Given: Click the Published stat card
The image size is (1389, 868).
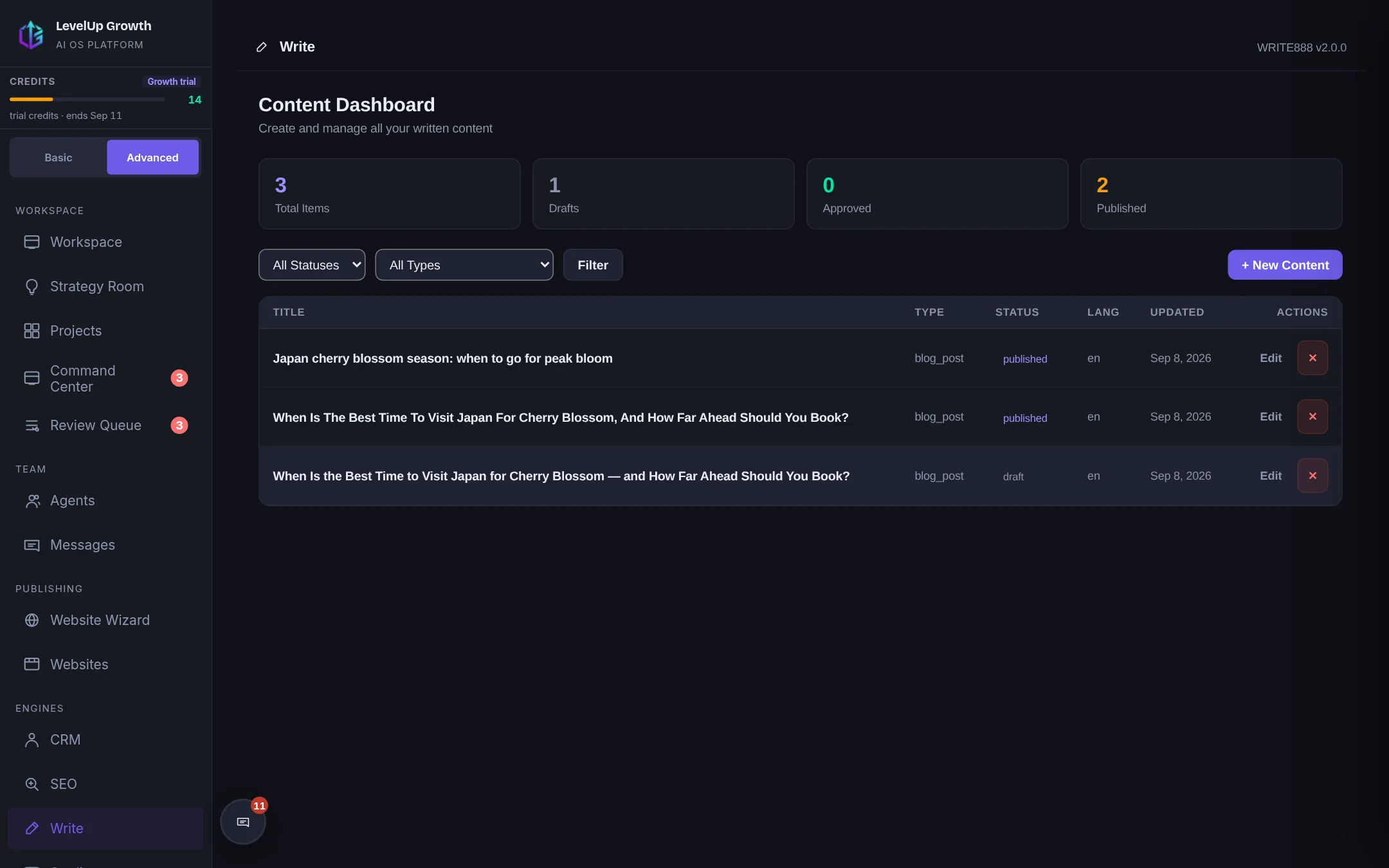Looking at the screenshot, I should (1212, 194).
